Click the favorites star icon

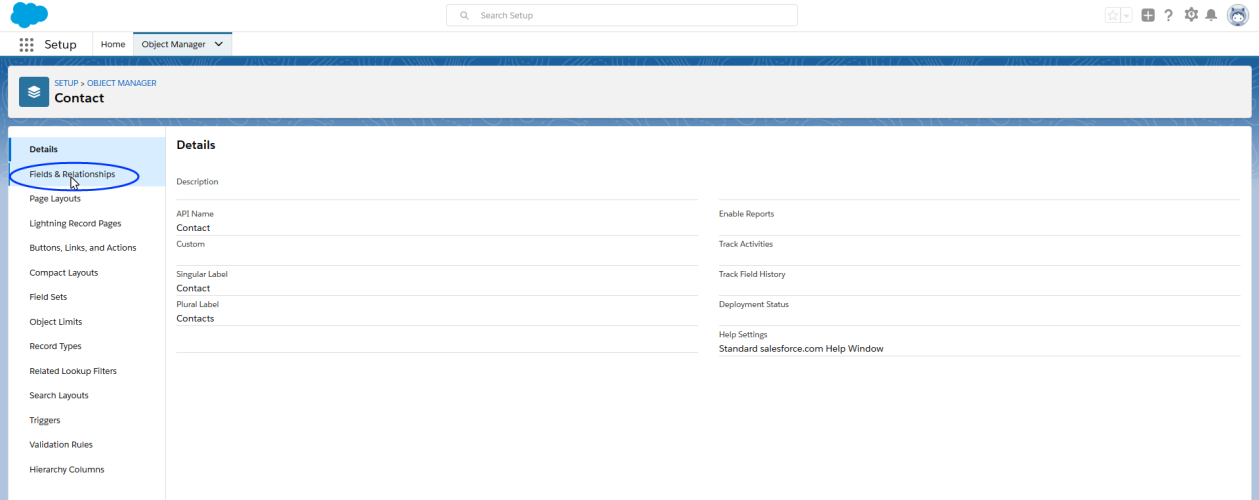click(x=1112, y=15)
